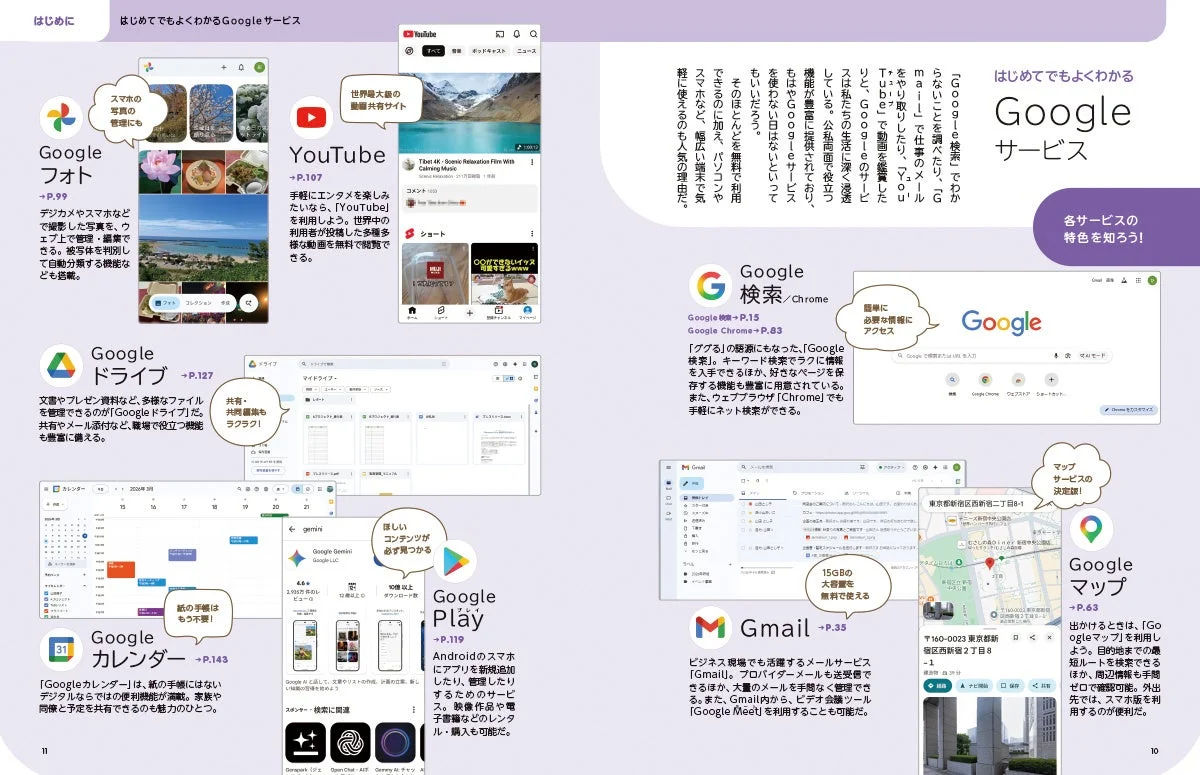Click the voice search microphone icon

(x=1056, y=356)
